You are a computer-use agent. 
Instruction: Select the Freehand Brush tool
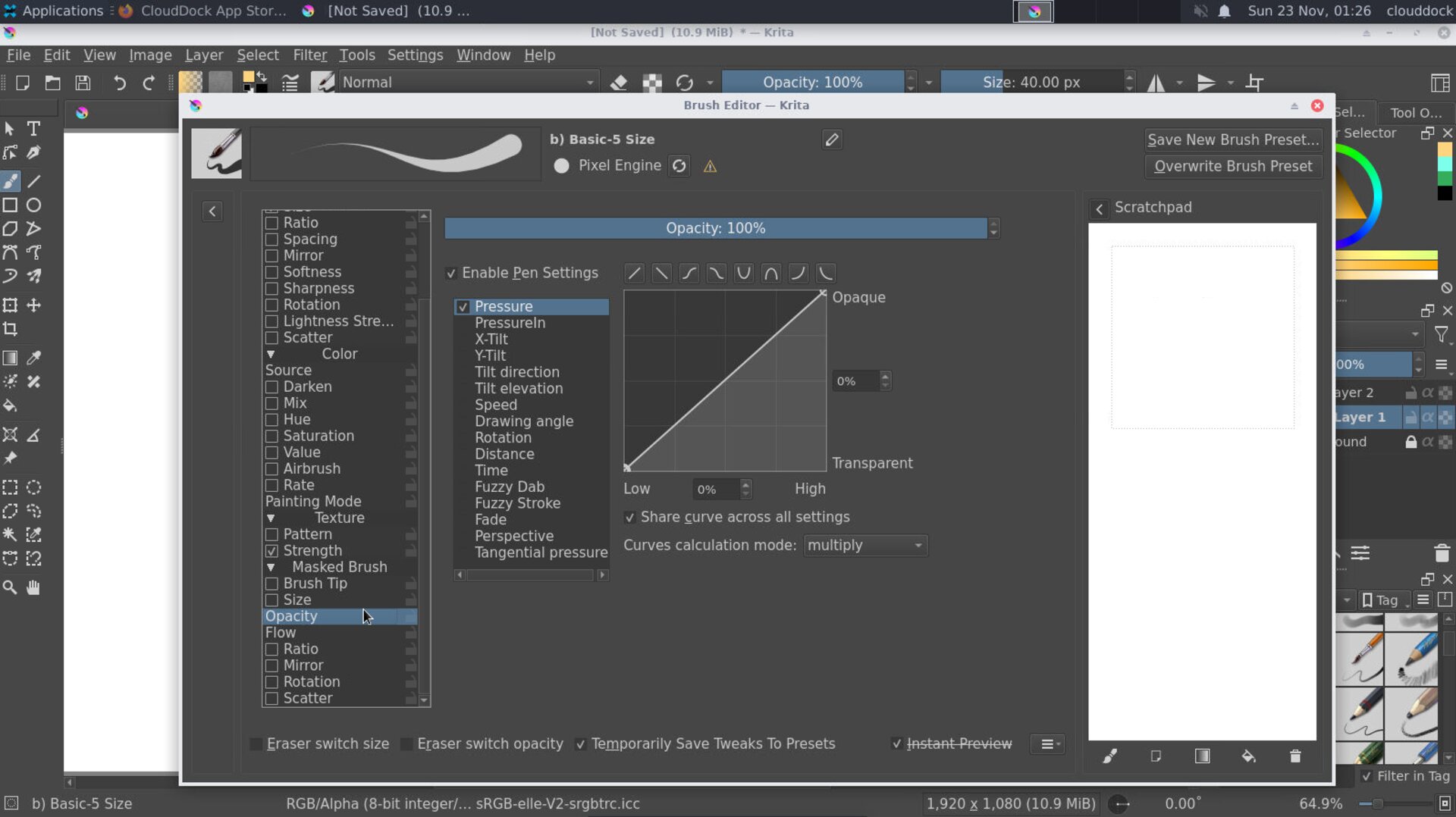tap(11, 181)
